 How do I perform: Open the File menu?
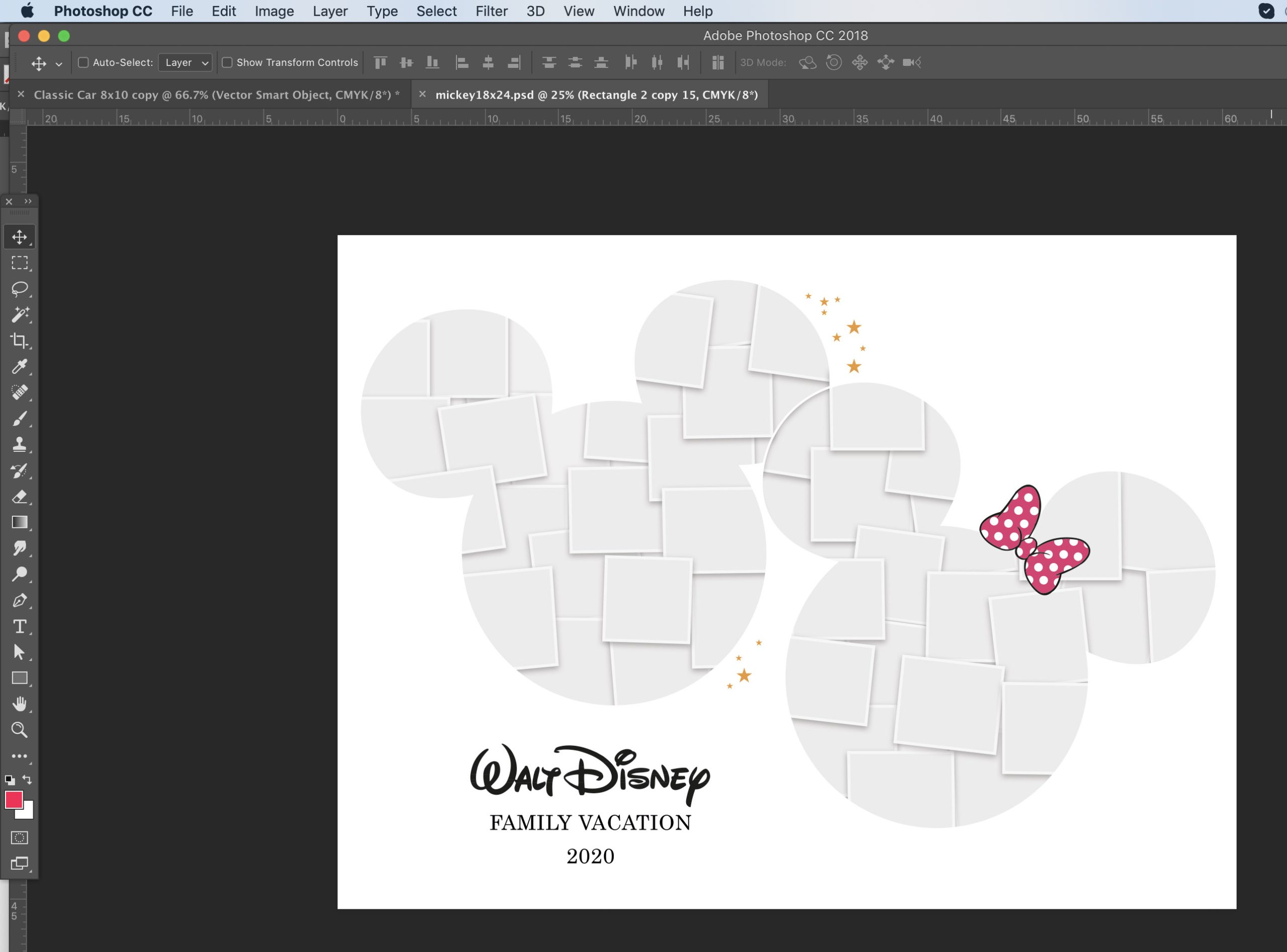click(x=181, y=11)
